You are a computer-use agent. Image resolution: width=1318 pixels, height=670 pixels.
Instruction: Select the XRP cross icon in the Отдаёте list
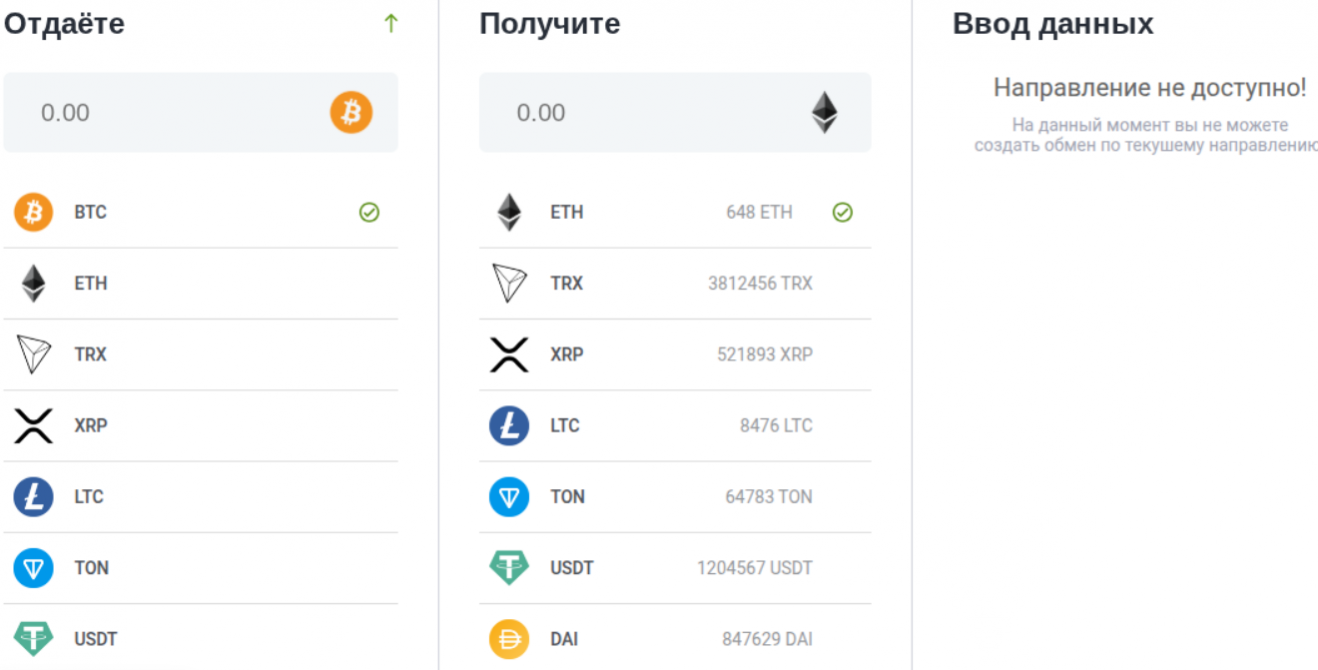pos(33,425)
